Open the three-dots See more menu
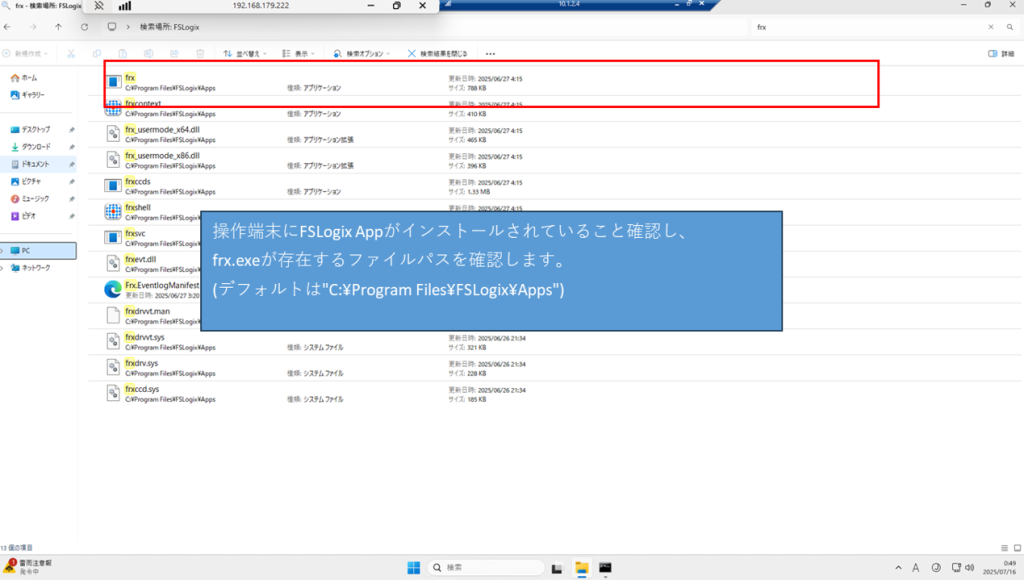 click(x=490, y=54)
